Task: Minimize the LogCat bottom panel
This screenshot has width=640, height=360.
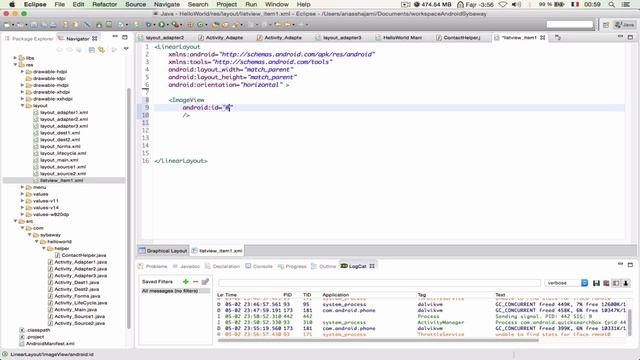Action: (x=620, y=265)
